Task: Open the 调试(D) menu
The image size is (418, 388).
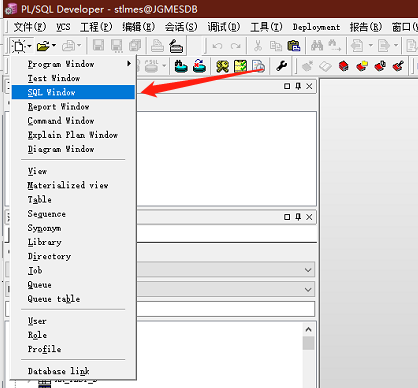Action: pos(224,27)
